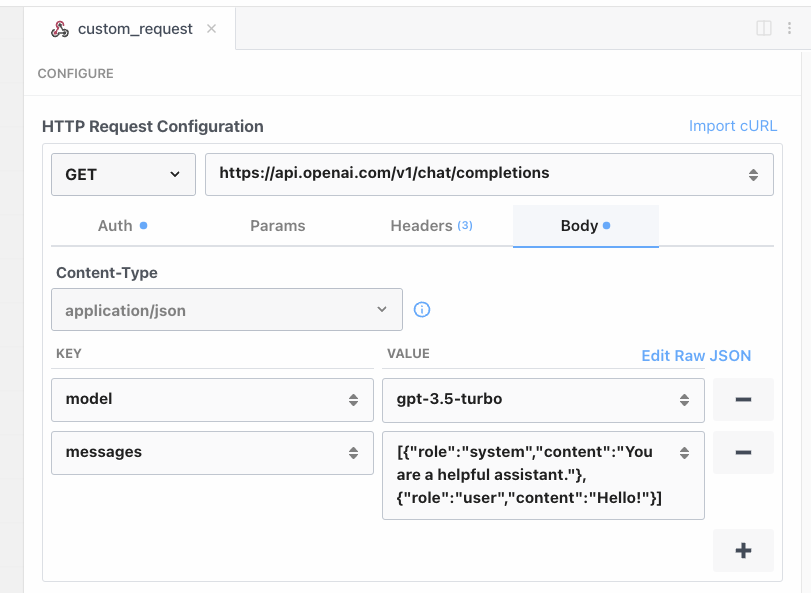The image size is (811, 593).
Task: Click the HTTP Request Configuration heading
Action: (153, 126)
